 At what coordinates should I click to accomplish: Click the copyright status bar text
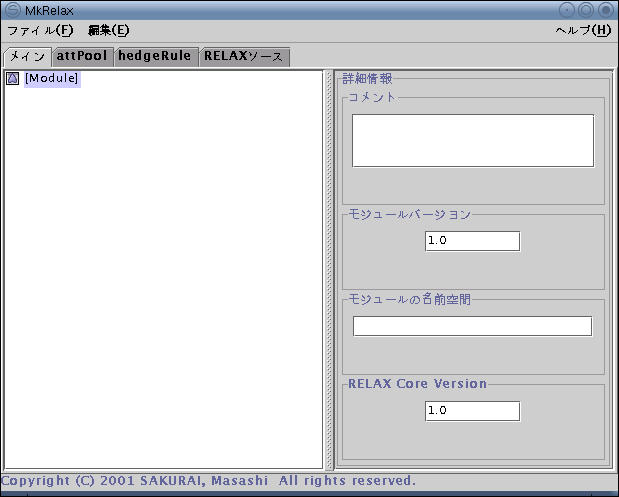click(x=208, y=481)
